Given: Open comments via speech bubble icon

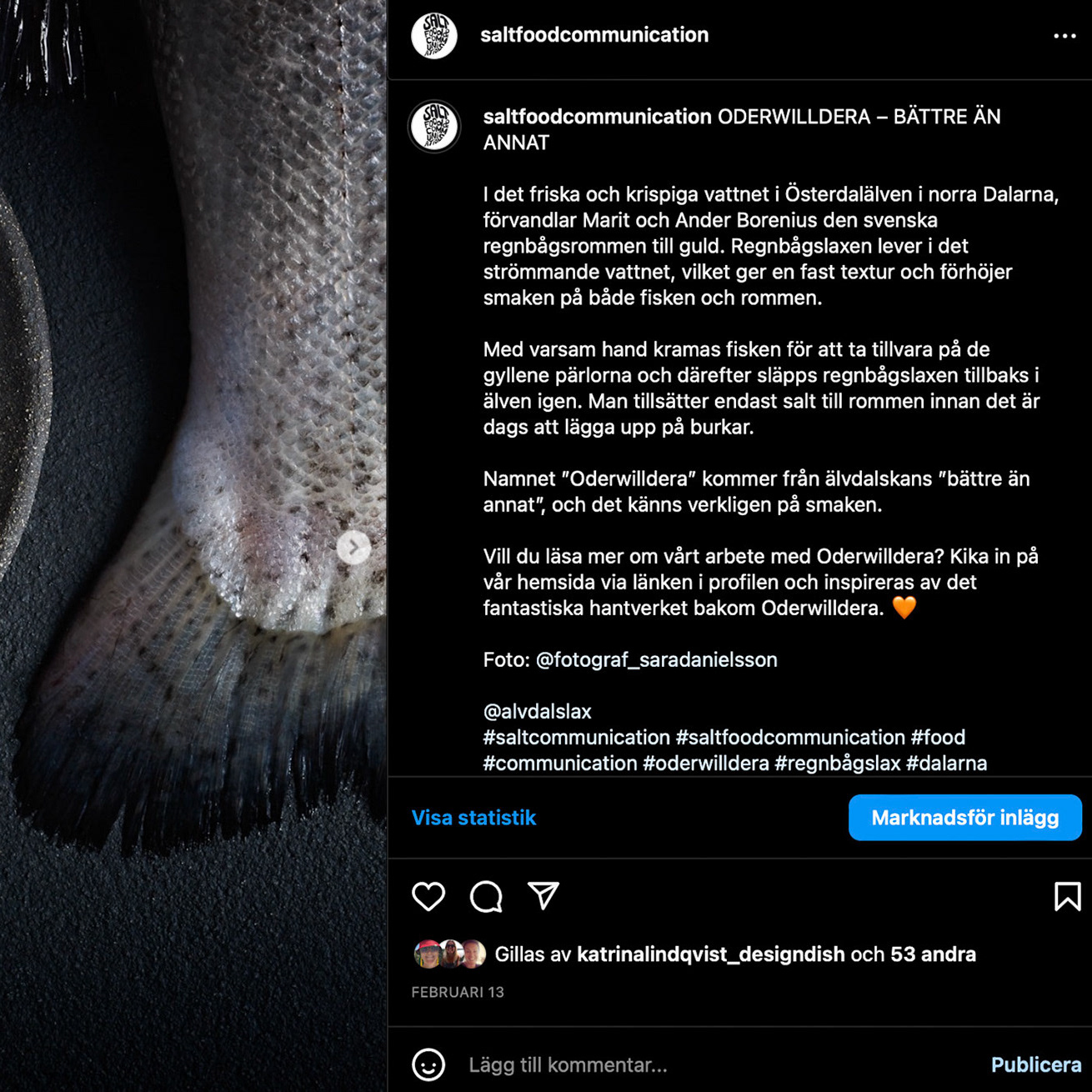Looking at the screenshot, I should click(486, 897).
